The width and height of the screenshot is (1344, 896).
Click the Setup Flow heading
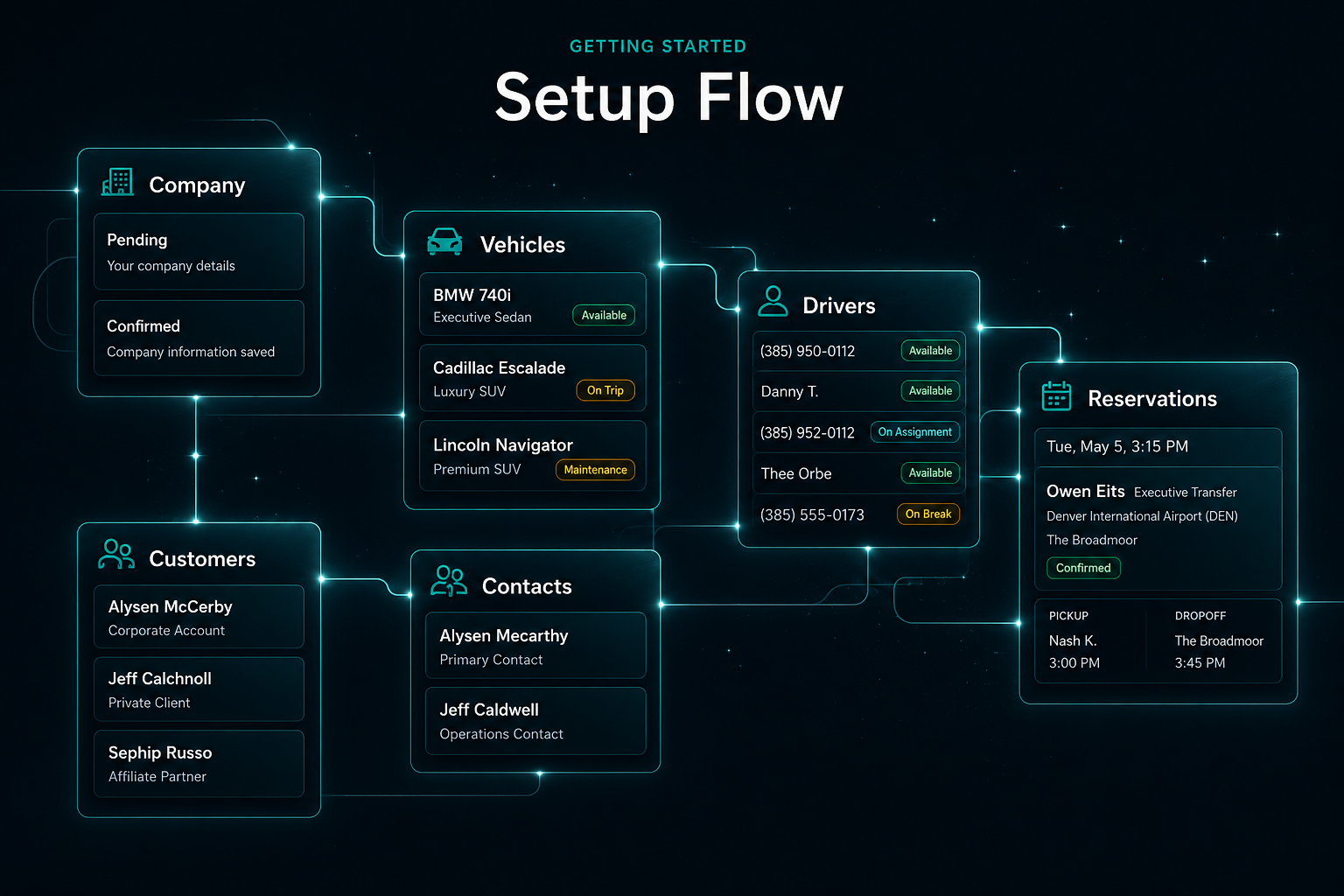669,97
